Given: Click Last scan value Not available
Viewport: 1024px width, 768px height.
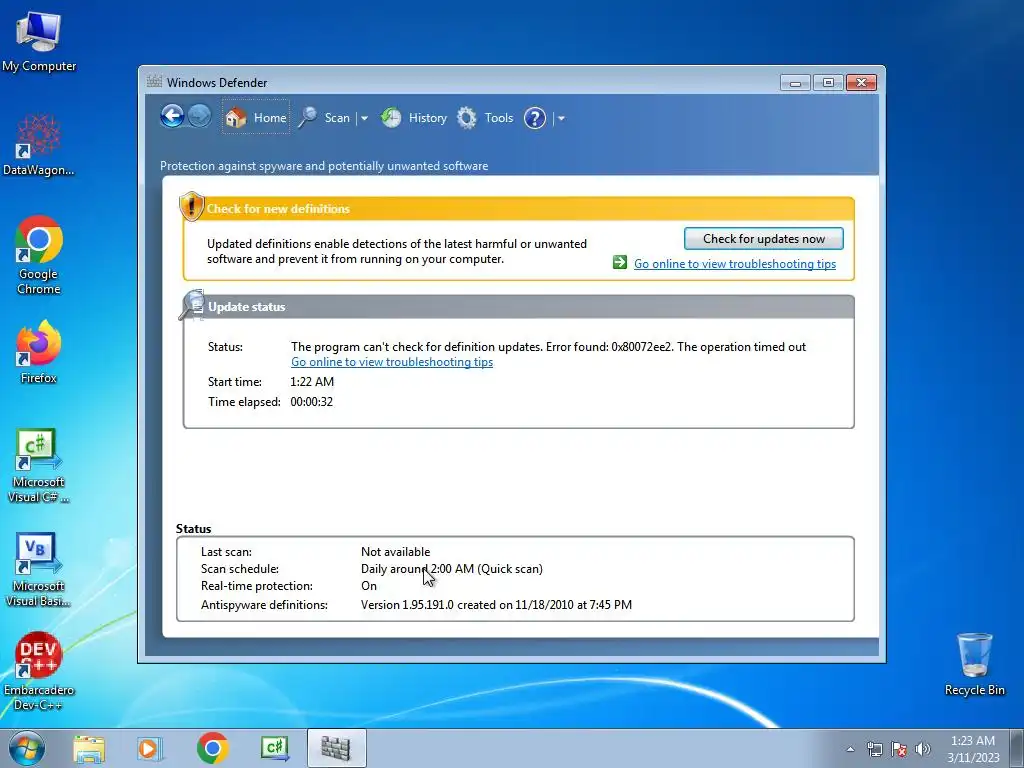Looking at the screenshot, I should pos(395,552).
